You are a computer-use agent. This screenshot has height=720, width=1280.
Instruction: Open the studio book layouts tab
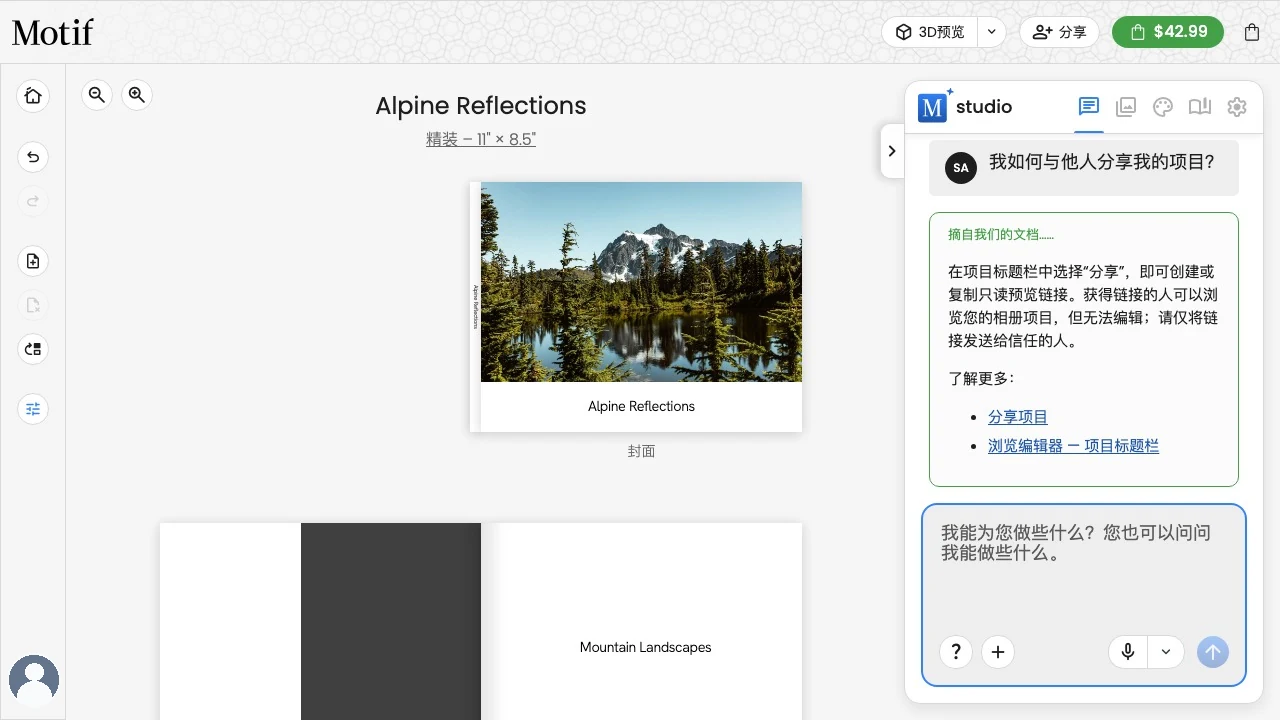(x=1200, y=107)
